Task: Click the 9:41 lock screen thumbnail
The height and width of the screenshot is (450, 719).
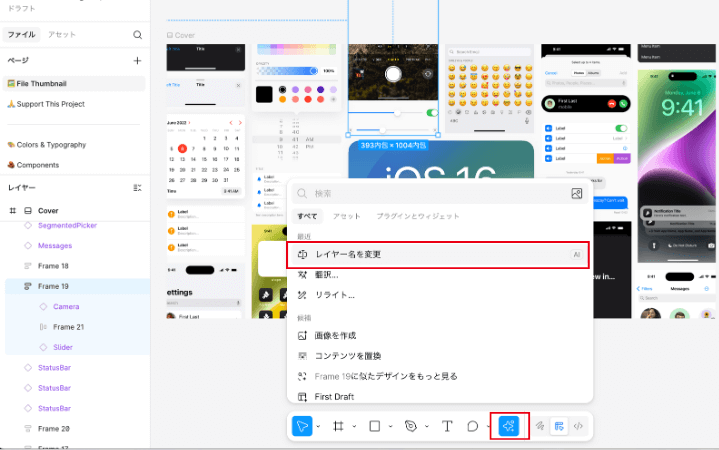Action: click(676, 167)
